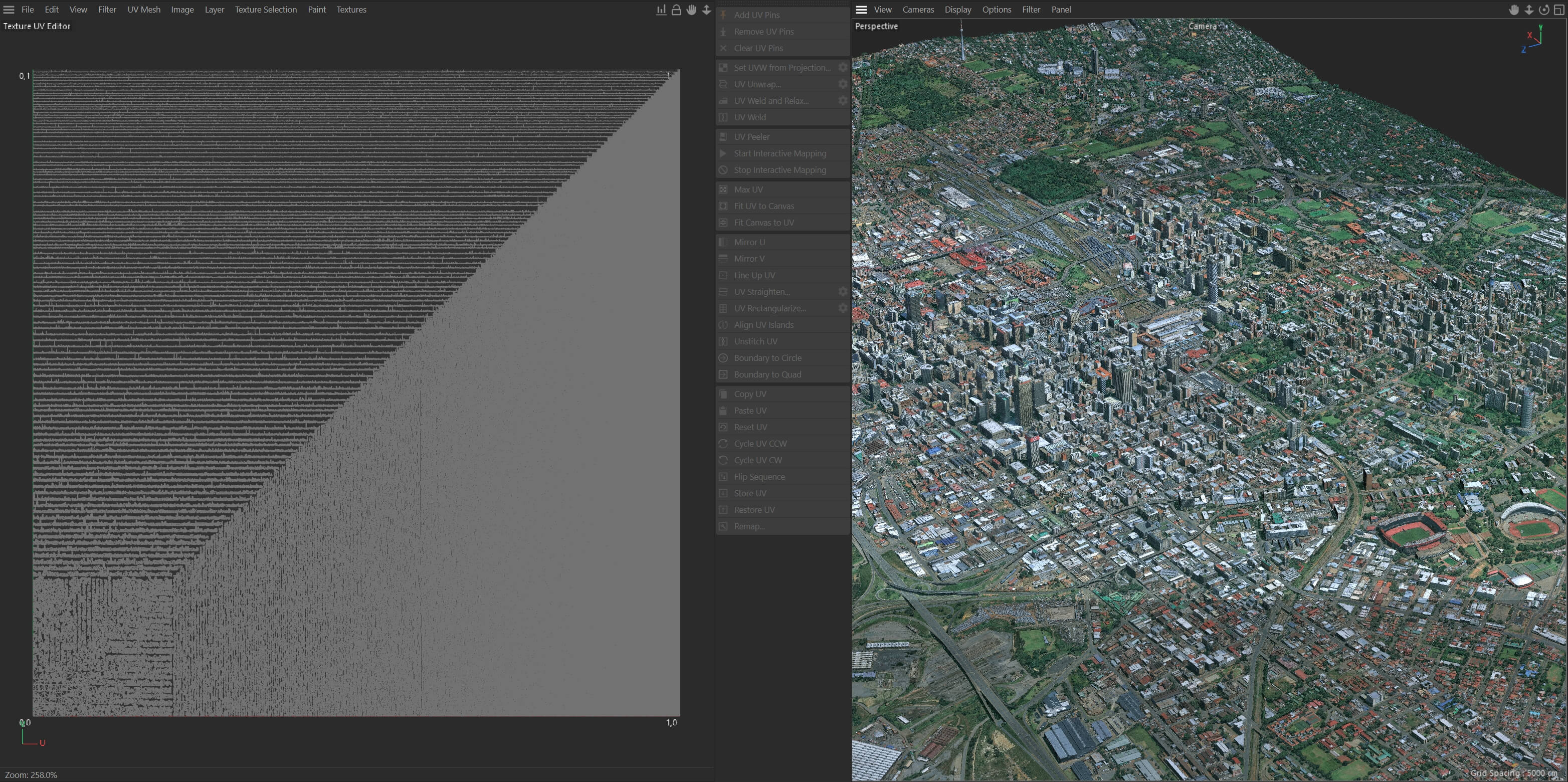The image size is (1568, 782).
Task: Click the Unstitch UV icon
Action: (x=723, y=341)
